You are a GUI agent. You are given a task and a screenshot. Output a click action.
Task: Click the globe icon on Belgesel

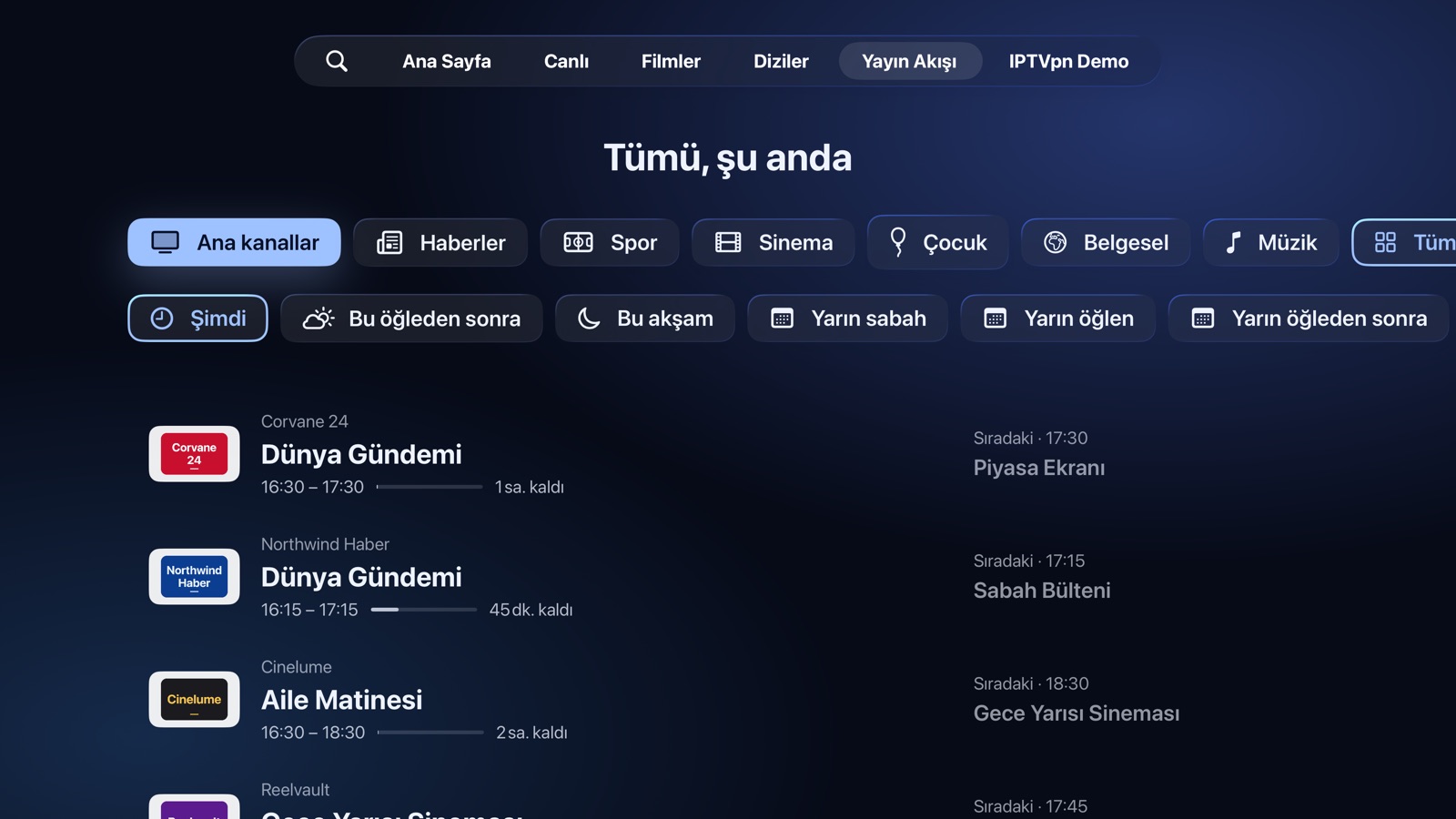1056,242
